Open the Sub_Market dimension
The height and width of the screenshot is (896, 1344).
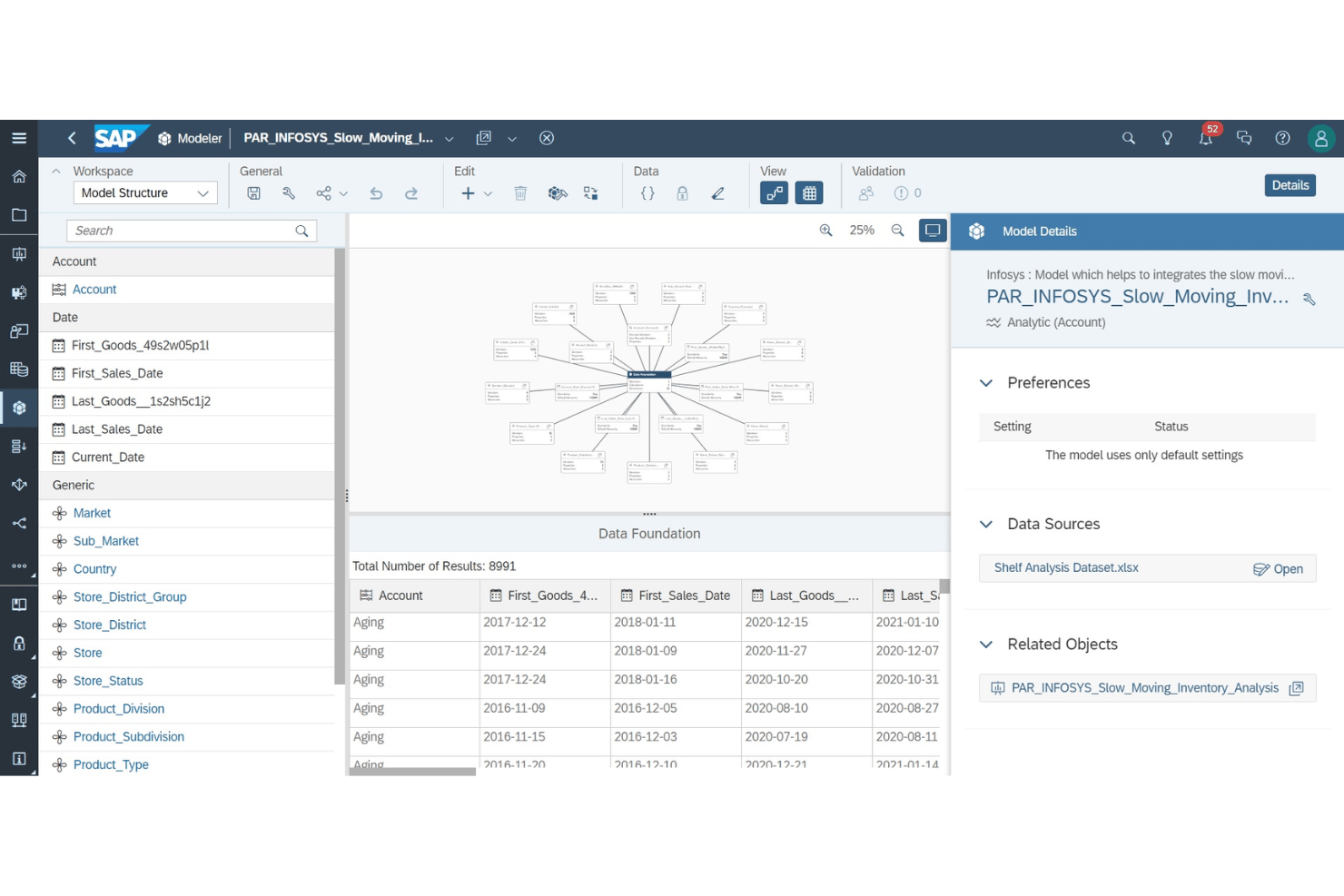106,541
